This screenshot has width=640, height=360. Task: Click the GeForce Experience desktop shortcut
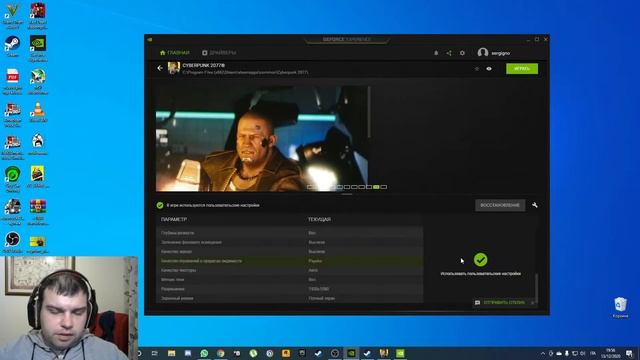coord(38,48)
